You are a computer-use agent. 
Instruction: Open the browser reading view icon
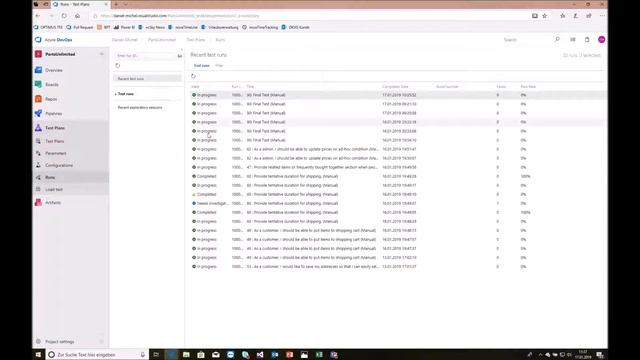click(535, 16)
